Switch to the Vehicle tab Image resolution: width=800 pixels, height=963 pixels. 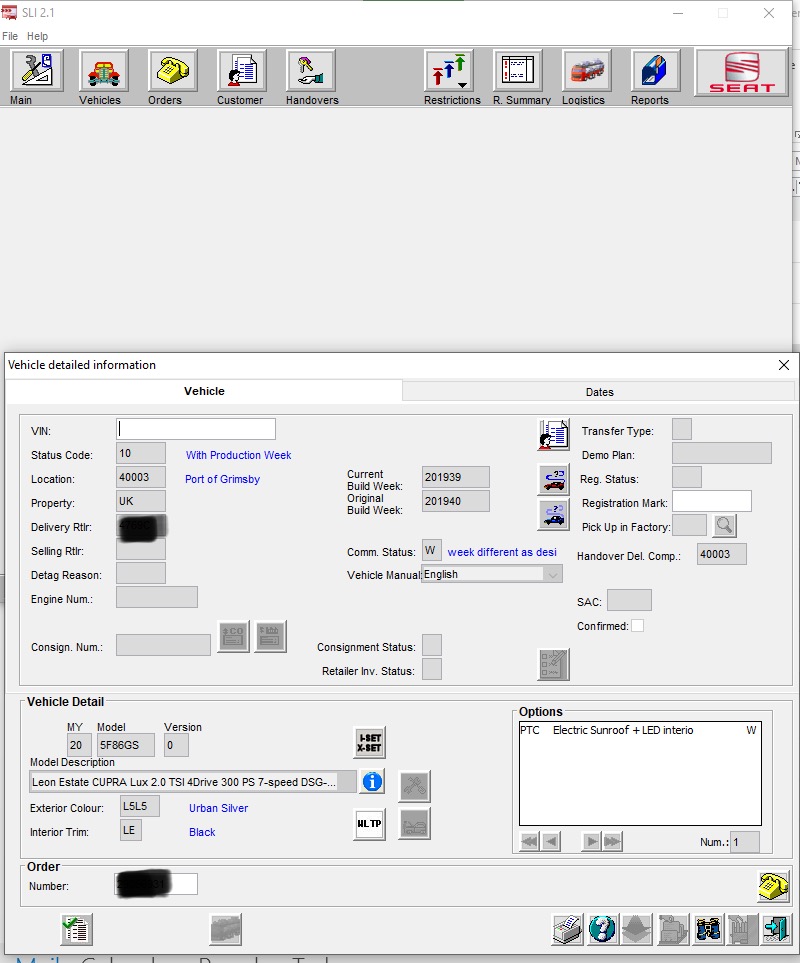tap(204, 391)
